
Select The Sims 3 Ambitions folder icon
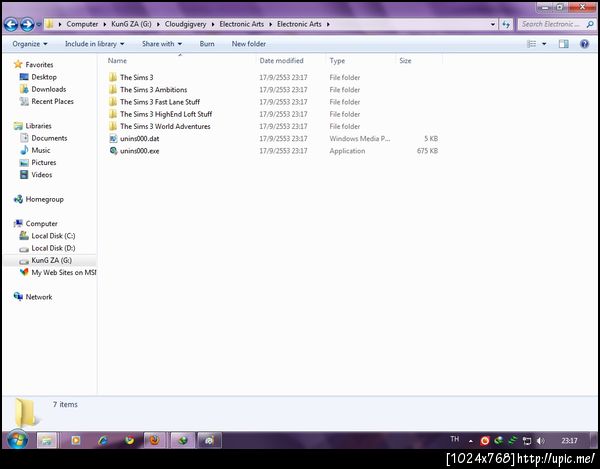(x=113, y=90)
